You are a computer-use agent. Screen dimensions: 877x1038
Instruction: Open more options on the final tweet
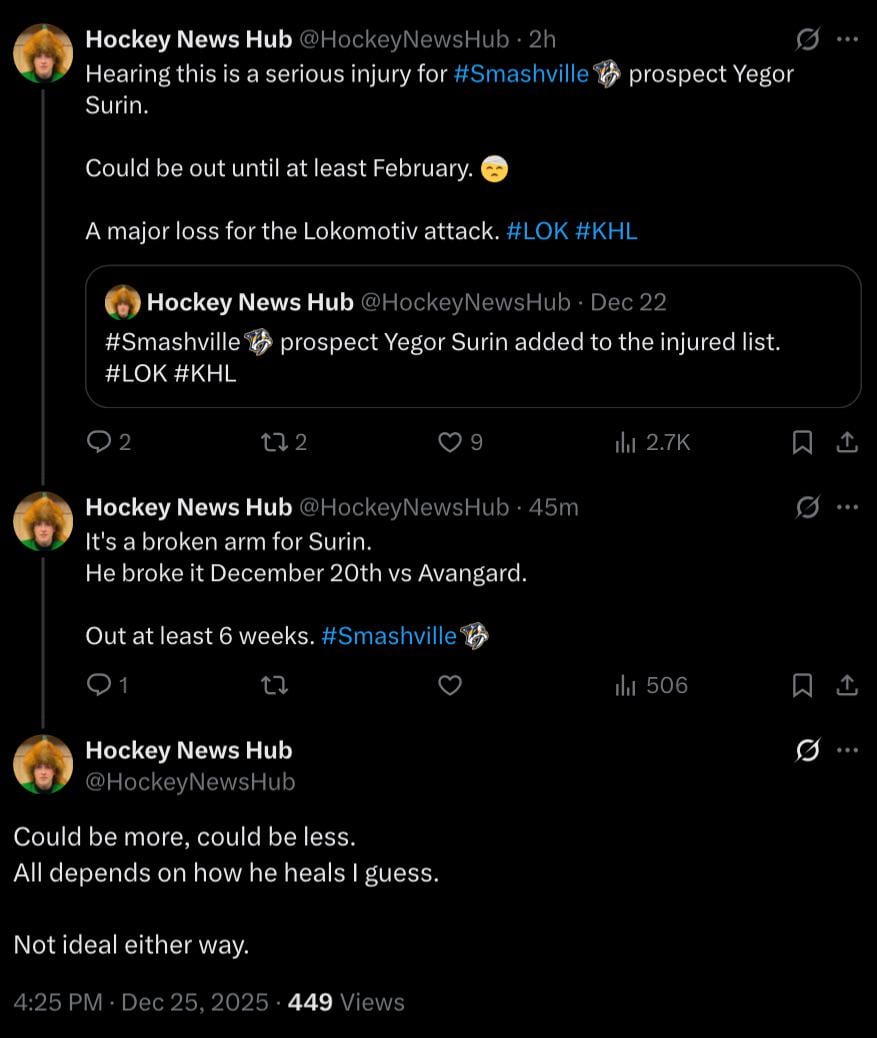click(847, 751)
